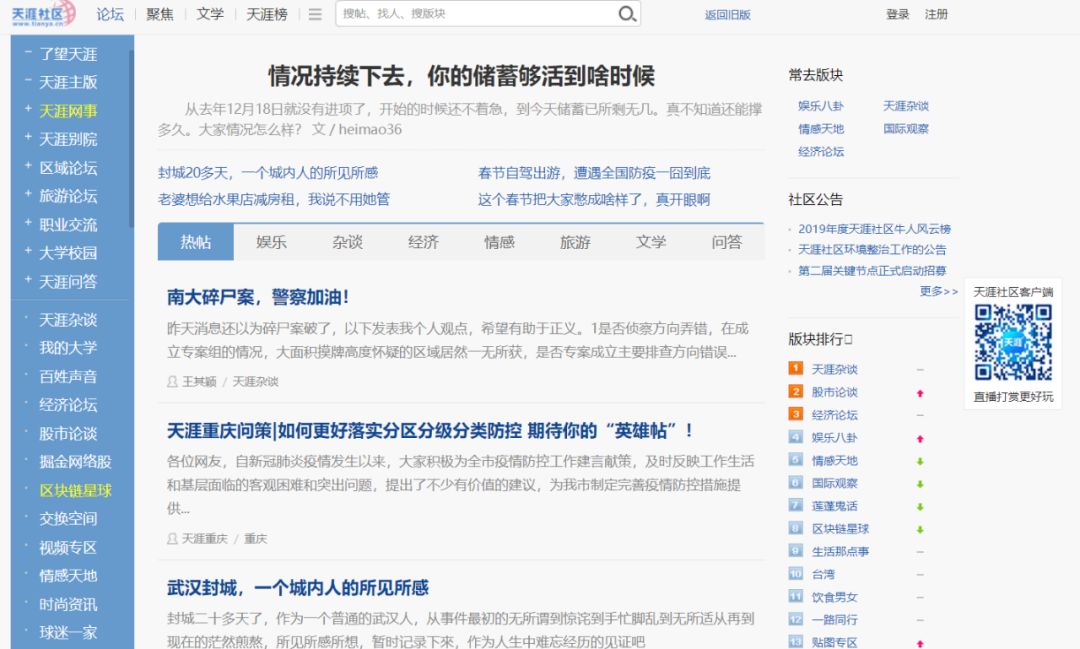1080x649 pixels.
Task: Open 区块链星球 in left sidebar
Action: (75, 491)
